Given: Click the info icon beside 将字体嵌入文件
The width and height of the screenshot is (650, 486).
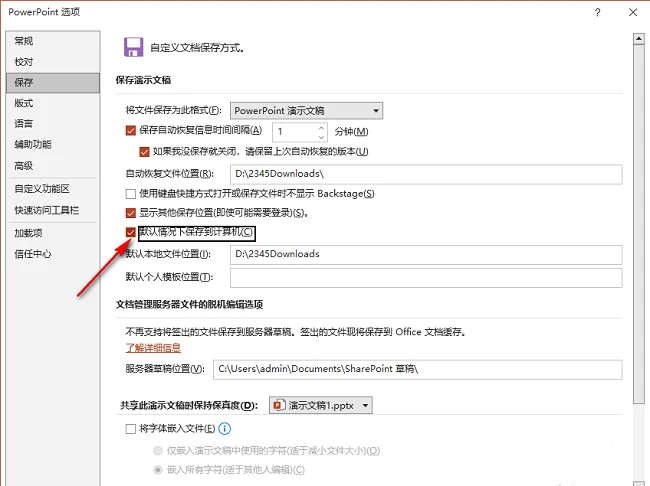Looking at the screenshot, I should coord(224,428).
